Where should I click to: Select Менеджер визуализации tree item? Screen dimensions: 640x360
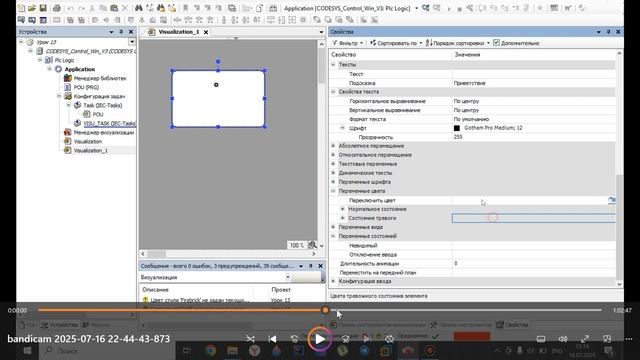[x=104, y=132]
